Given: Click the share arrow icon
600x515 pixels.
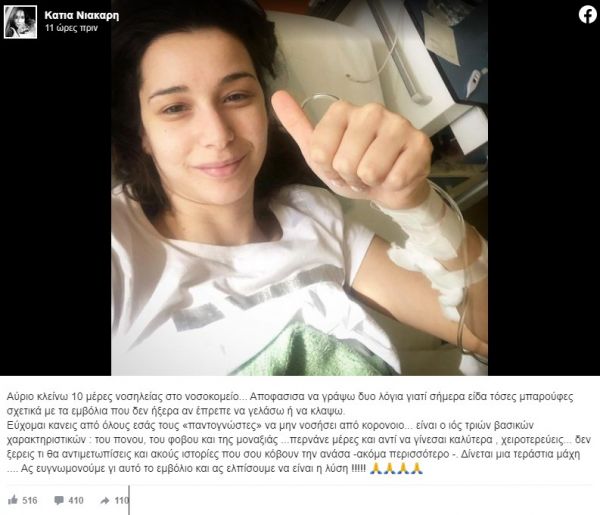Looking at the screenshot, I should click(104, 500).
